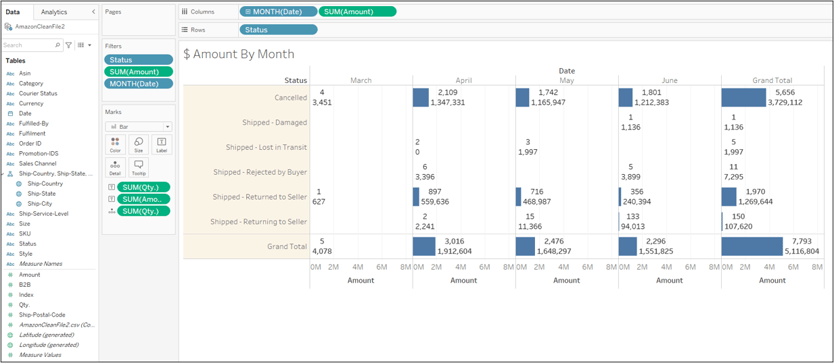This screenshot has width=834, height=363.
Task: Select Status pill on Rows shelf
Action: pos(278,30)
